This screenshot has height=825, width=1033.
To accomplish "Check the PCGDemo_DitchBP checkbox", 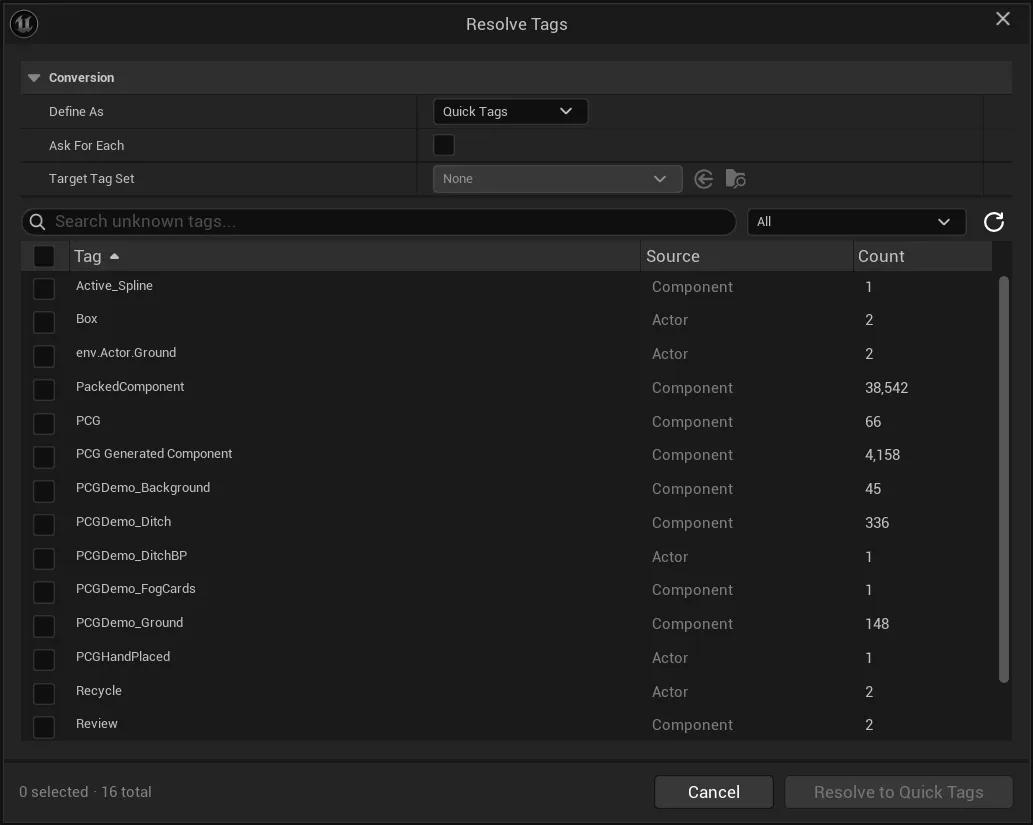I will coord(44,558).
